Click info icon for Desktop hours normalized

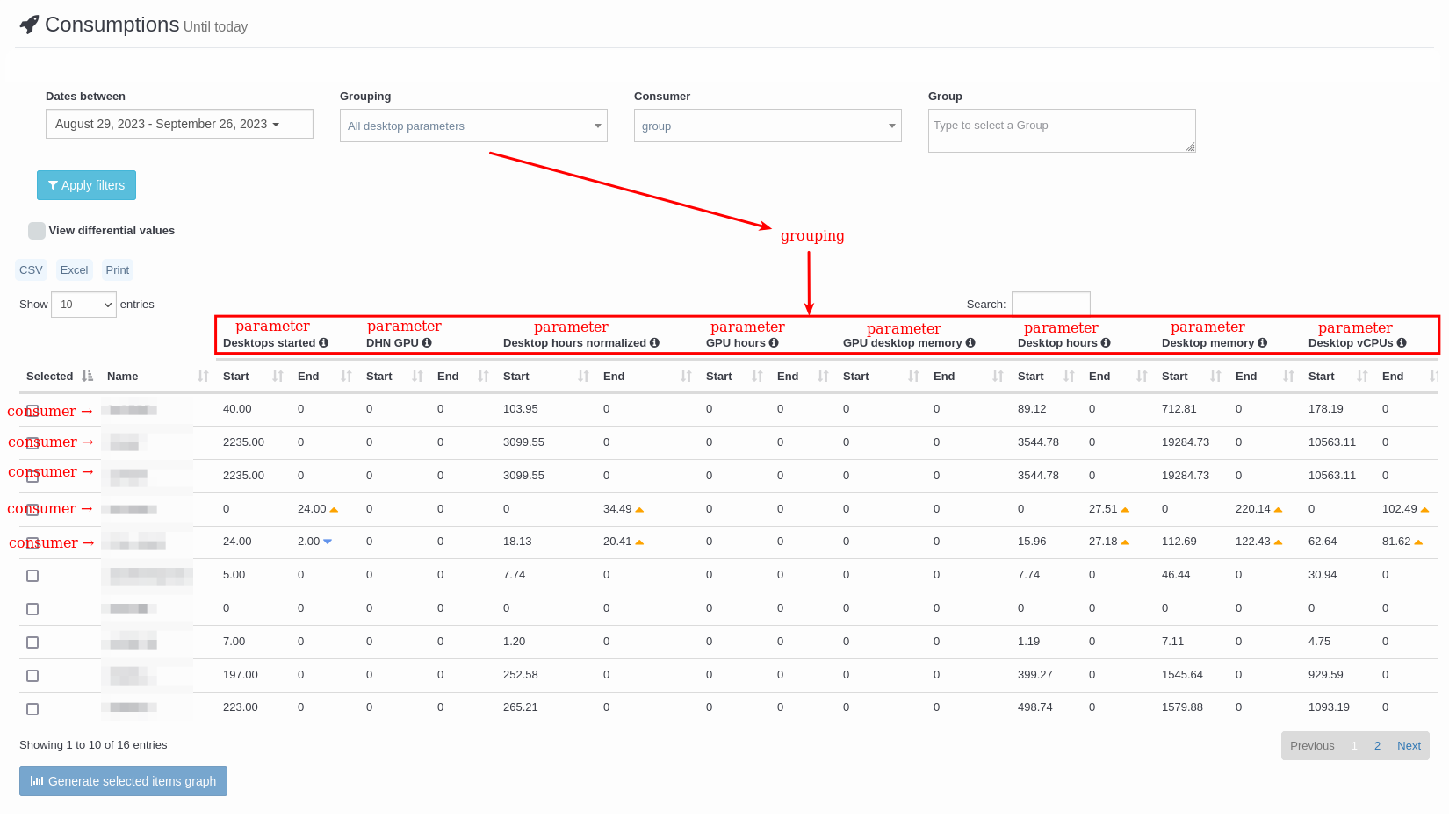654,343
